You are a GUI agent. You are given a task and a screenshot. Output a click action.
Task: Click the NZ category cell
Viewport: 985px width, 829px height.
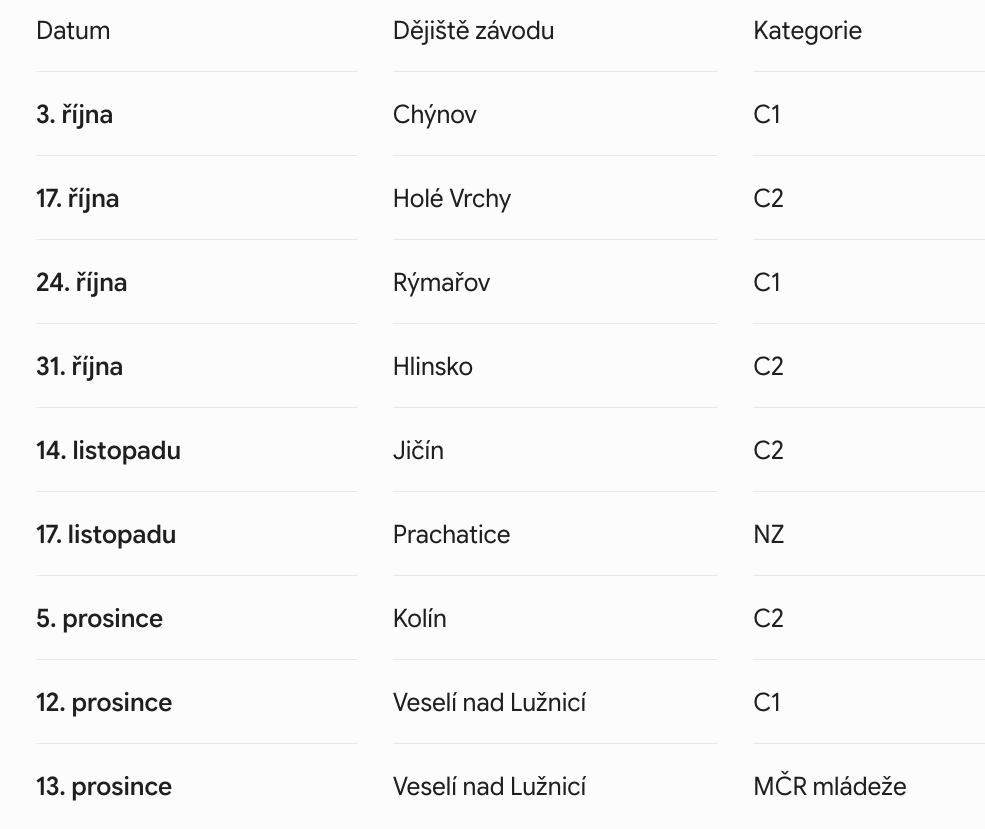tap(768, 535)
